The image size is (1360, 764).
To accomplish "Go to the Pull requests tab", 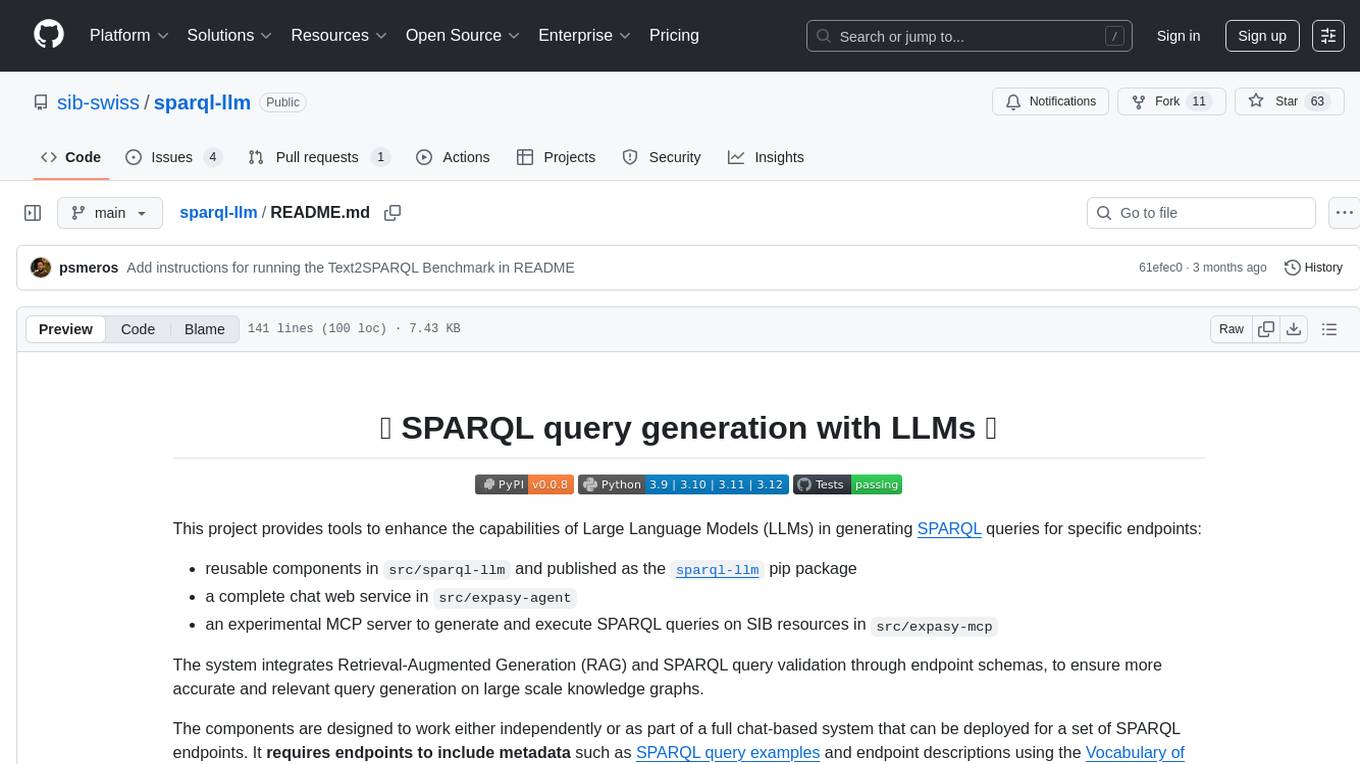I will click(317, 157).
